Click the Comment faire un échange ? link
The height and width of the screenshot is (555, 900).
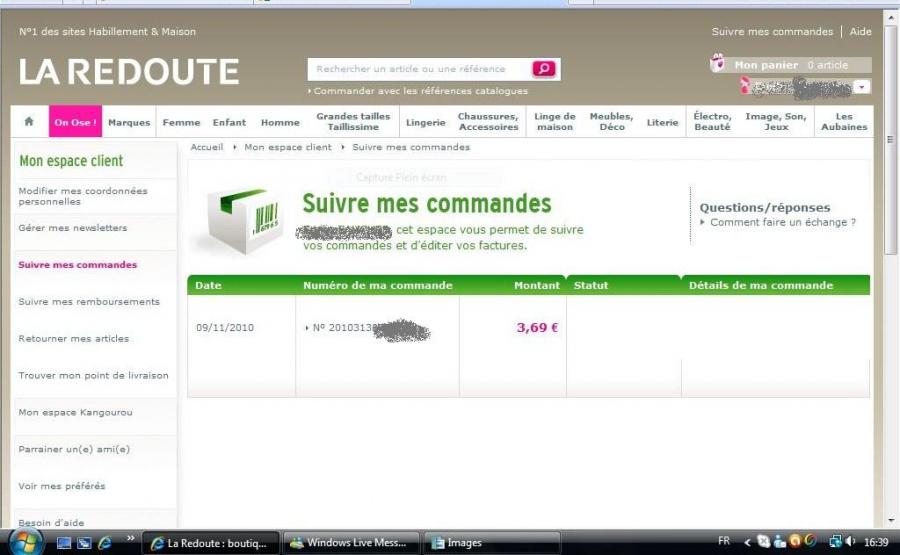pyautogui.click(x=782, y=223)
